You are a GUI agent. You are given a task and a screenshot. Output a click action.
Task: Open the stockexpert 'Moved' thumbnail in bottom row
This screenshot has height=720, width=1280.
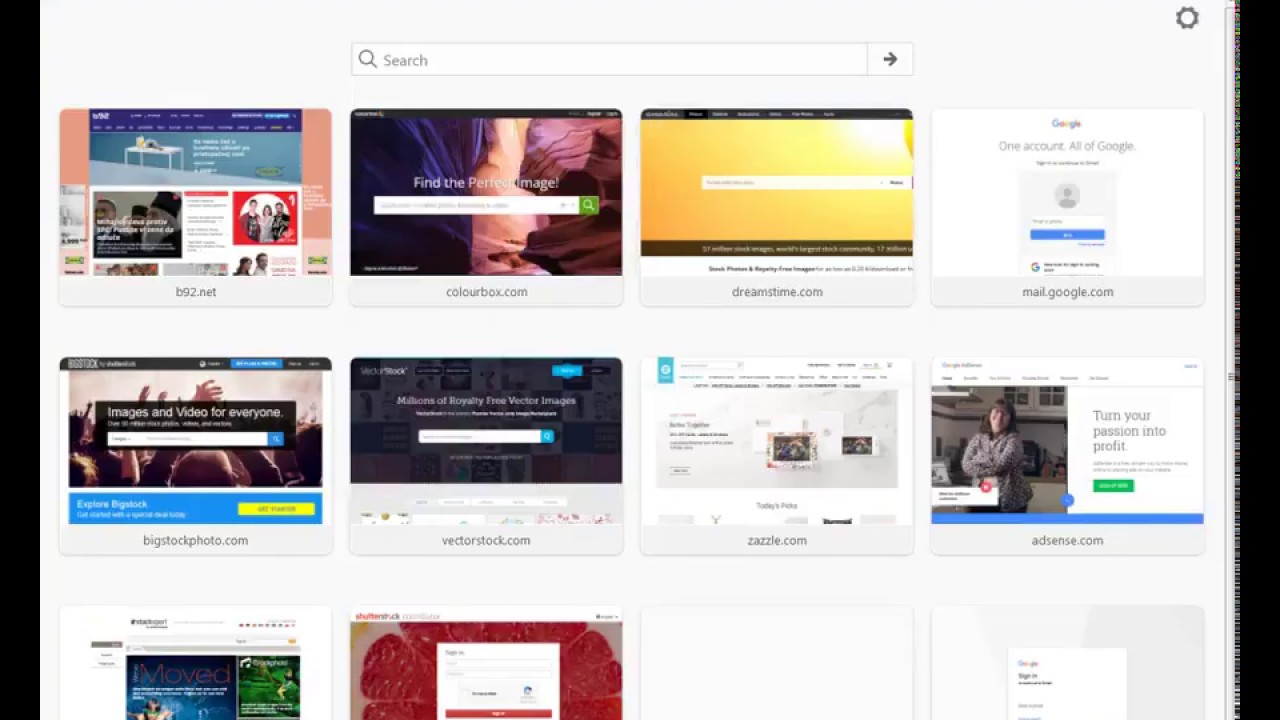coord(195,663)
